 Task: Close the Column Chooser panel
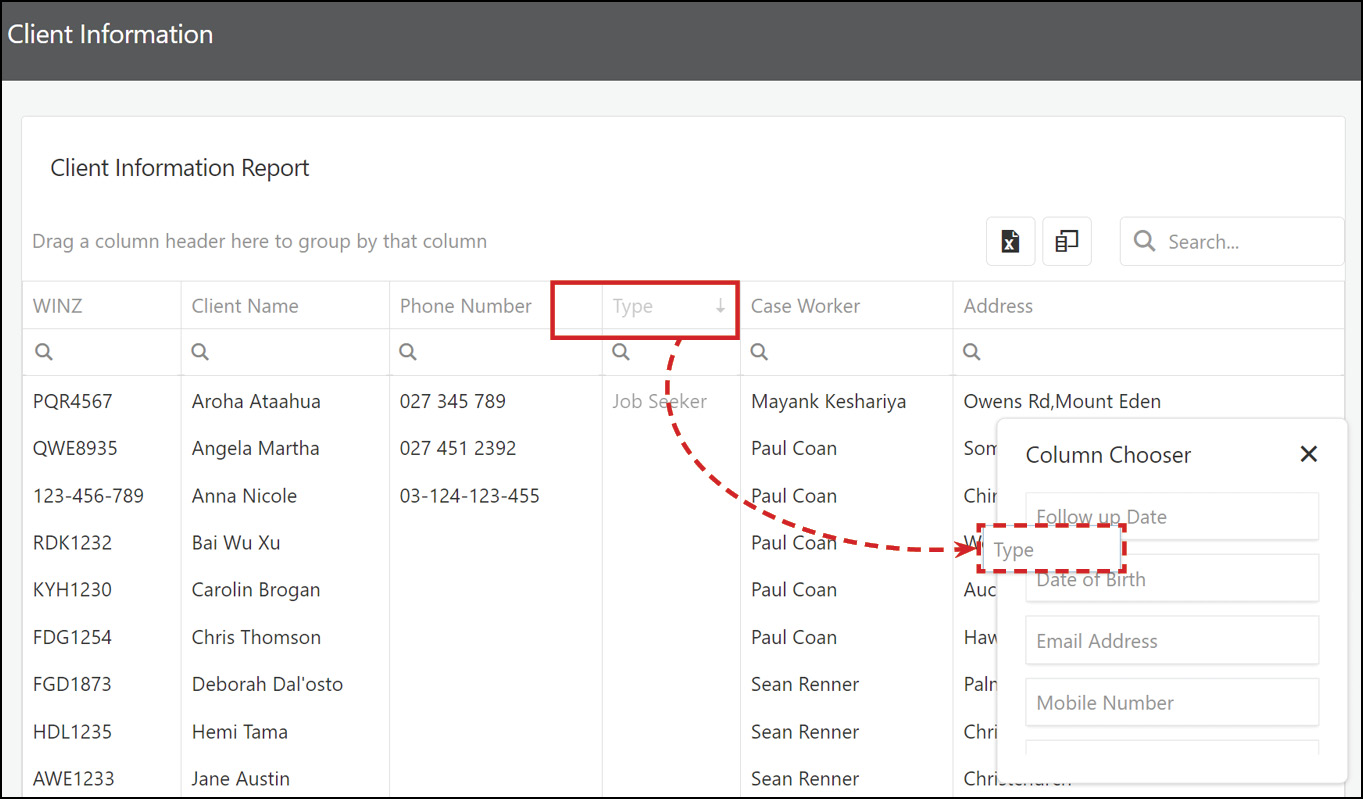point(1308,454)
